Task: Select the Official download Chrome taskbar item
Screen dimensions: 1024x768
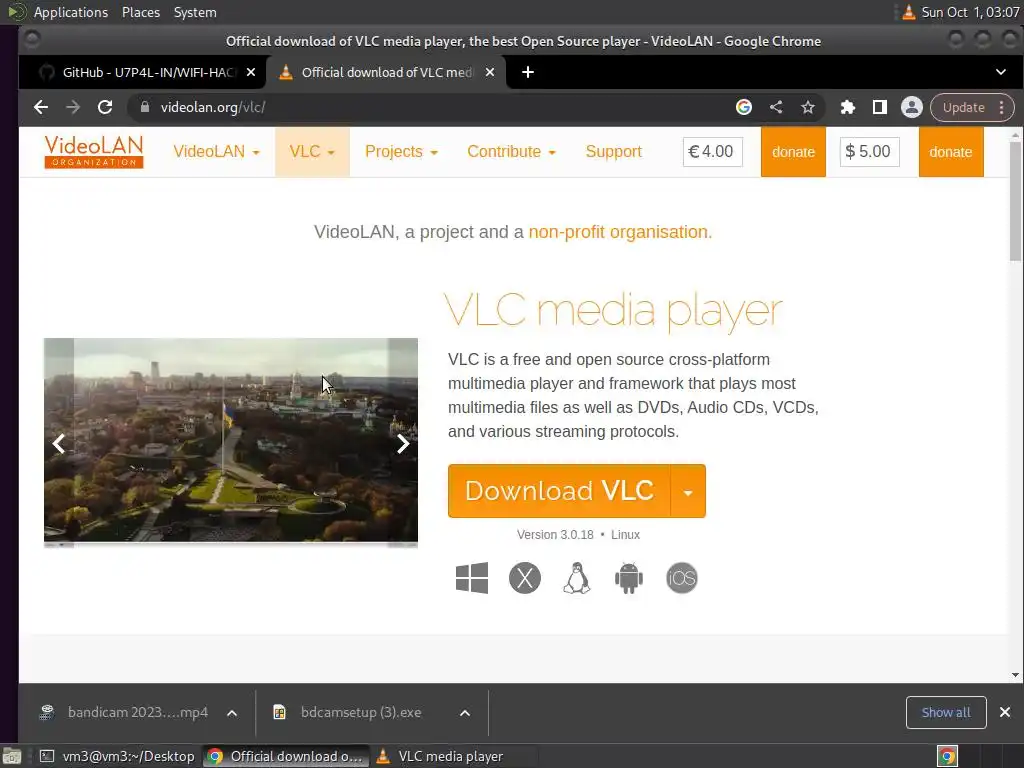Action: [x=286, y=756]
